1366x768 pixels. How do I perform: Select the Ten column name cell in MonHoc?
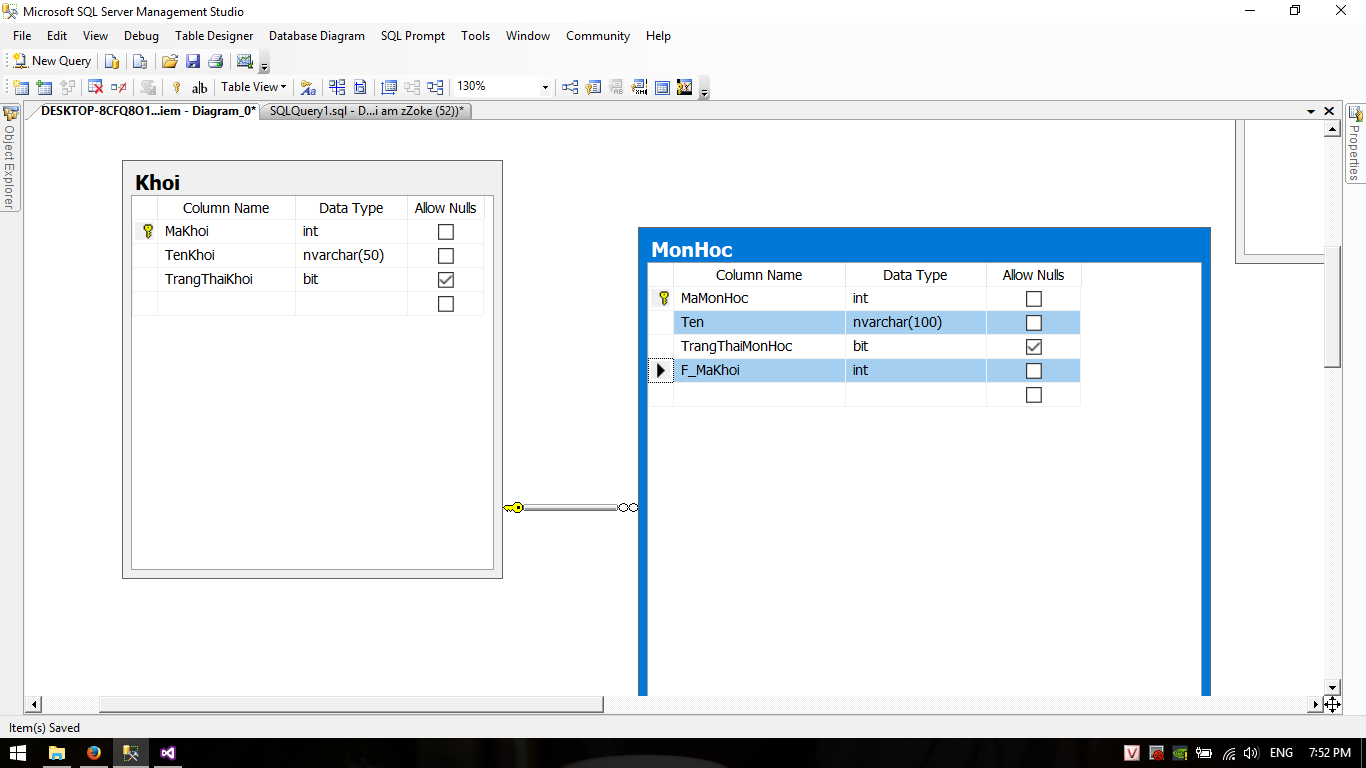758,323
